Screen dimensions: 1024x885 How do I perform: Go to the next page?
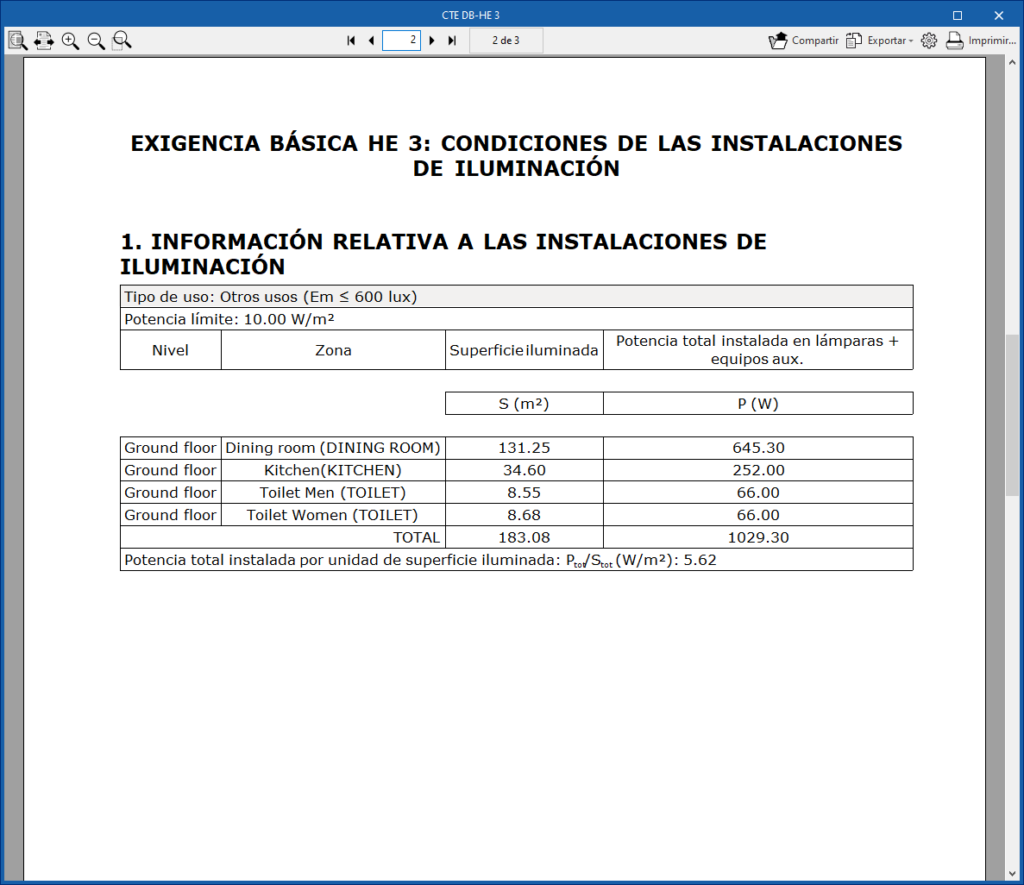click(x=432, y=40)
